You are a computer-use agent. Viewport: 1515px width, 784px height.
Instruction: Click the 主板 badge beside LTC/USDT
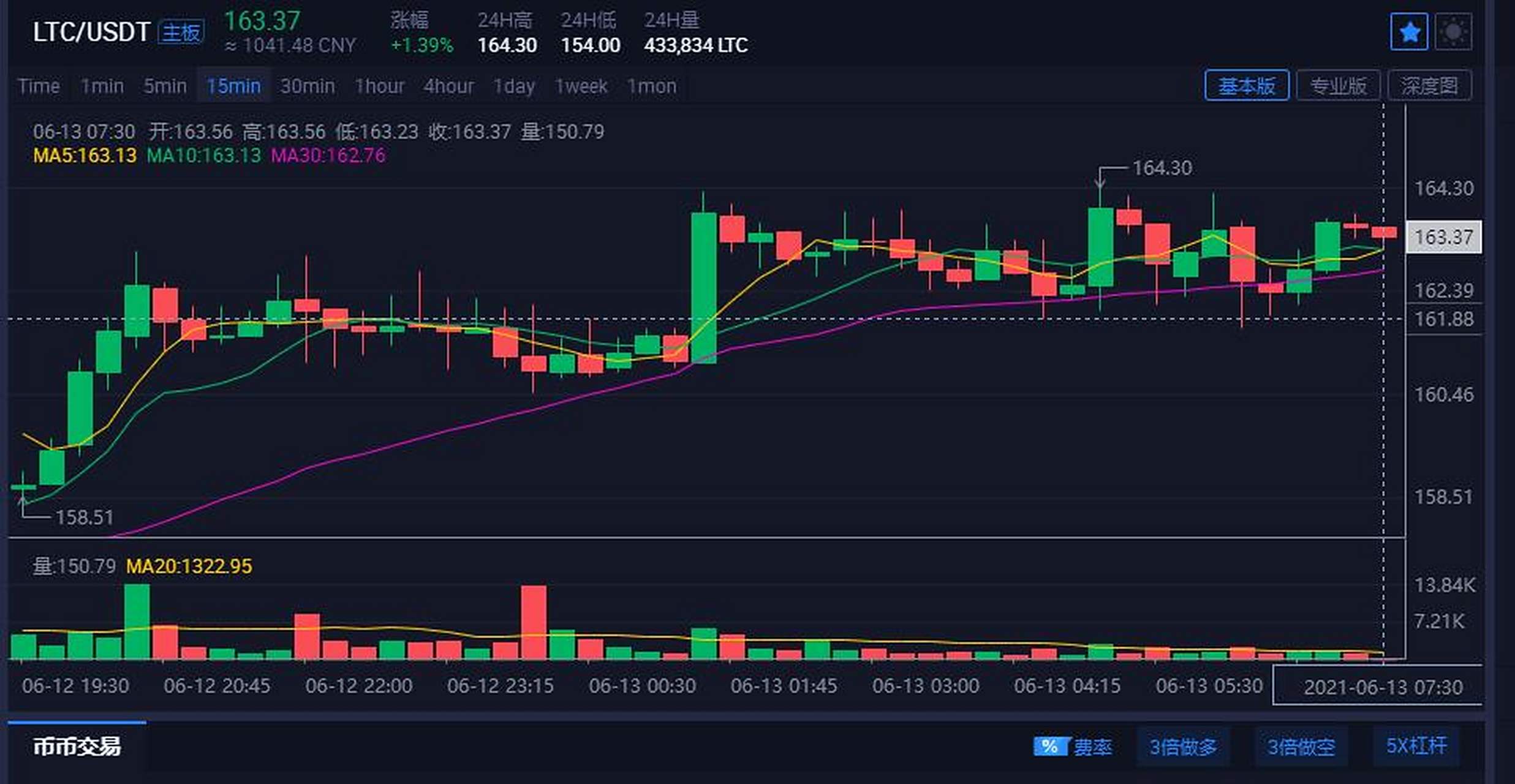pyautogui.click(x=181, y=31)
